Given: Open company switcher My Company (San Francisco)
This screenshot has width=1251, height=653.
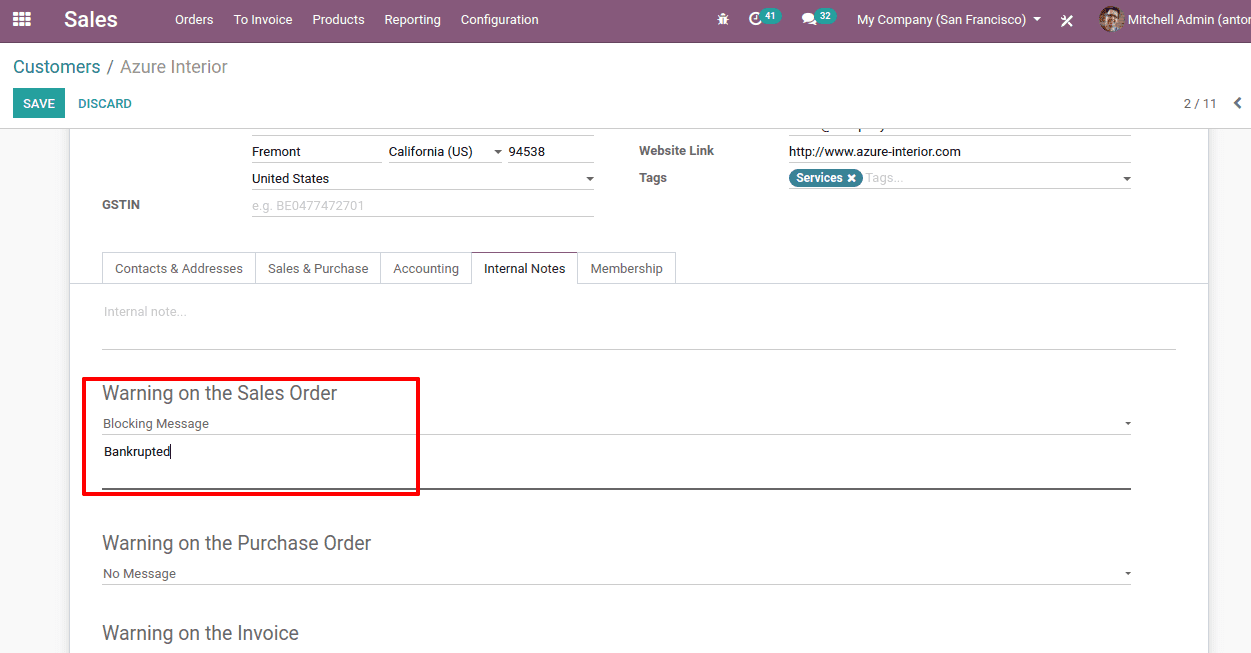Looking at the screenshot, I should 948,19.
